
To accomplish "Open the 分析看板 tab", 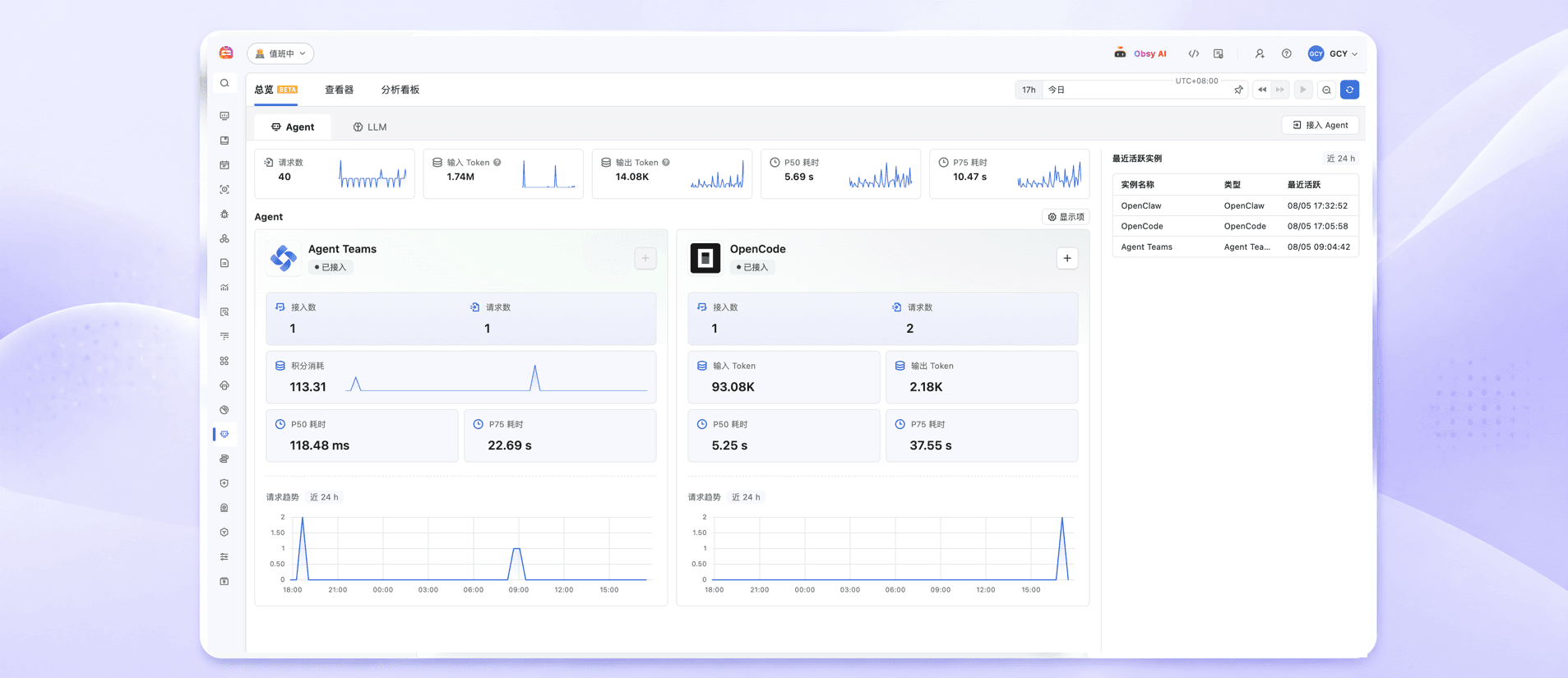I will point(400,90).
